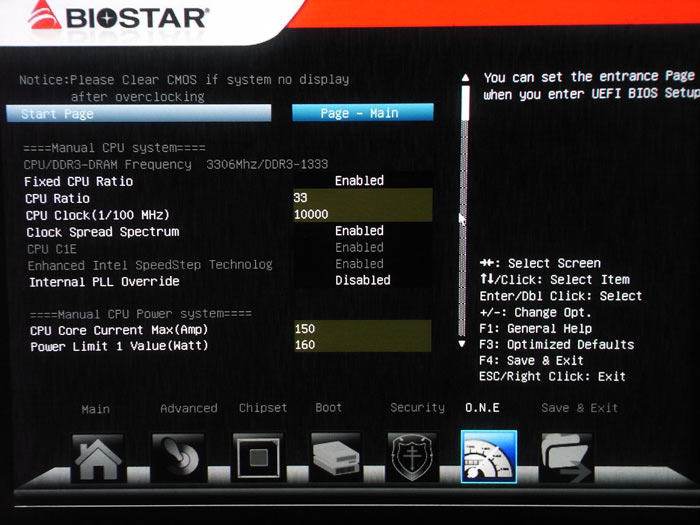Select the Start Page option
Viewport: 700px width, 525px height.
(x=70, y=114)
